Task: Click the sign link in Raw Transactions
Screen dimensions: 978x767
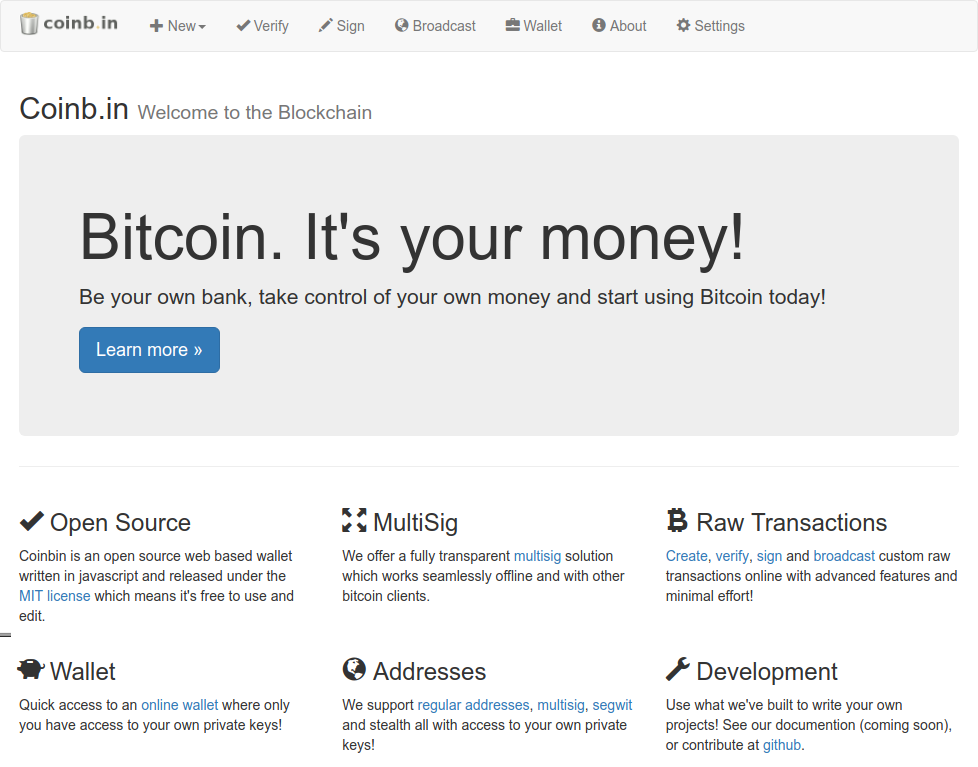Action: pos(769,556)
